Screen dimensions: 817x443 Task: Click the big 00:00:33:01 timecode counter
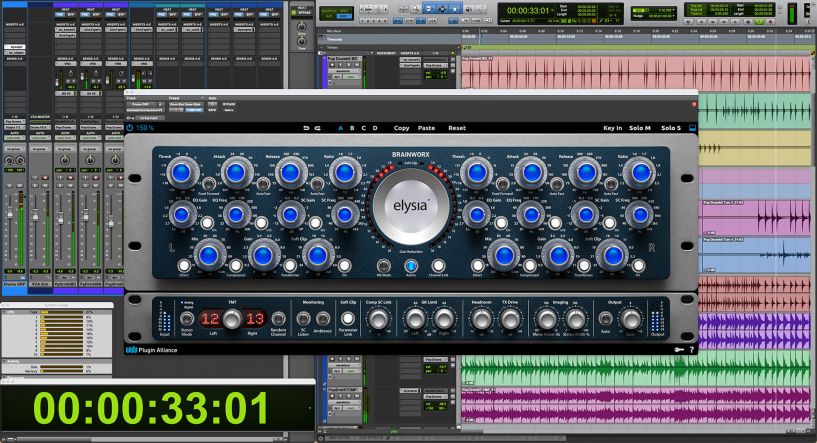pyautogui.click(x=151, y=408)
